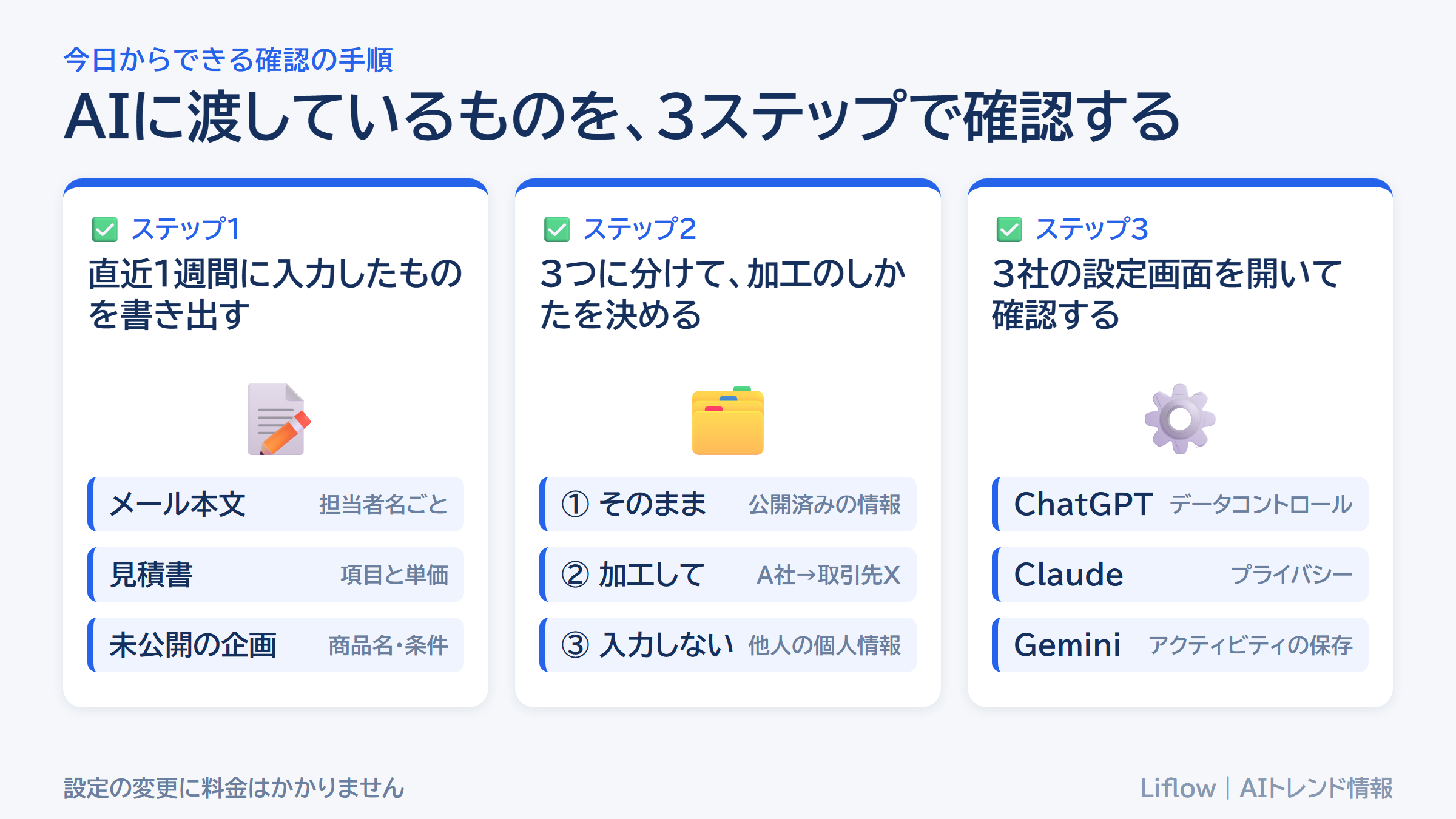Toggle the green checkbox beside ステップ1

[104, 229]
